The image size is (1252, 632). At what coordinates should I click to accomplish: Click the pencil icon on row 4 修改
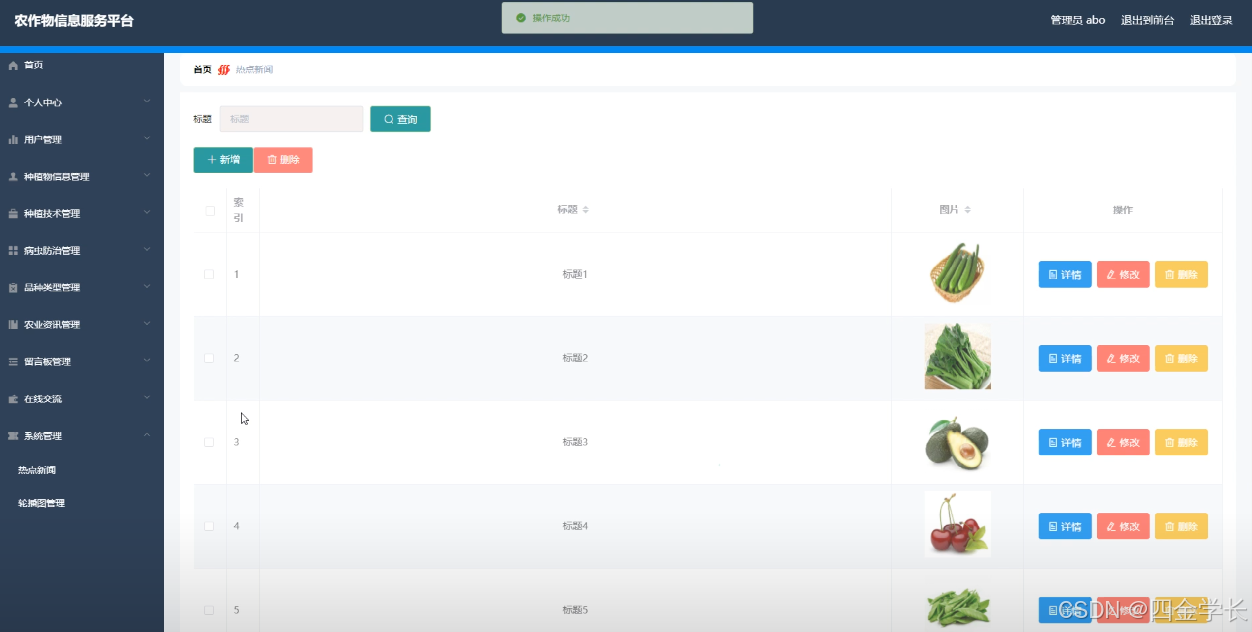[x=1111, y=527]
